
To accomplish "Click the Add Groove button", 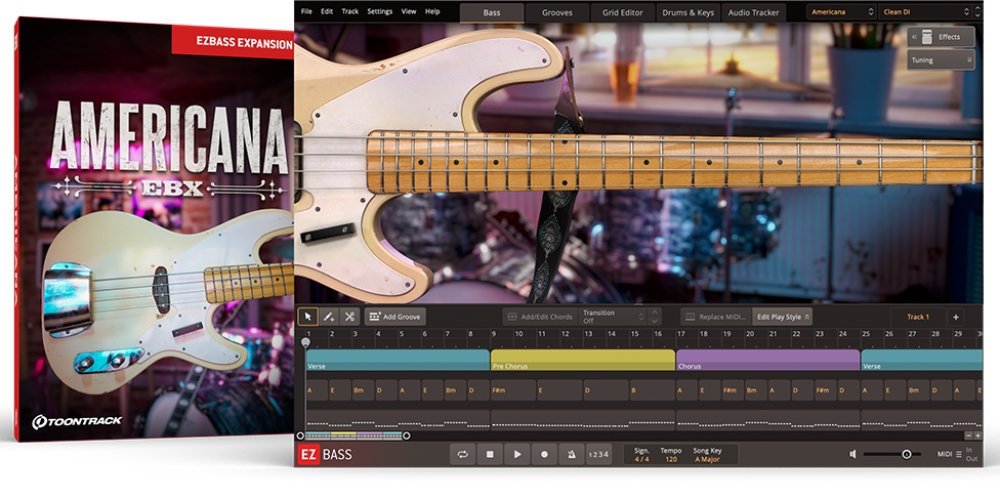I will pos(395,316).
